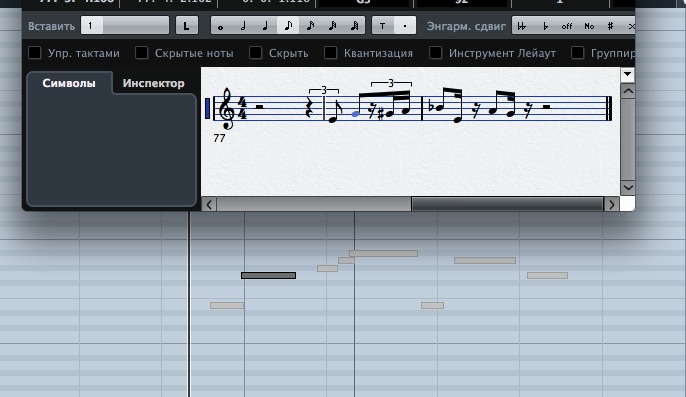Image resolution: width=686 pixels, height=397 pixels.
Task: Click the No enharmonic shift button
Action: click(589, 26)
